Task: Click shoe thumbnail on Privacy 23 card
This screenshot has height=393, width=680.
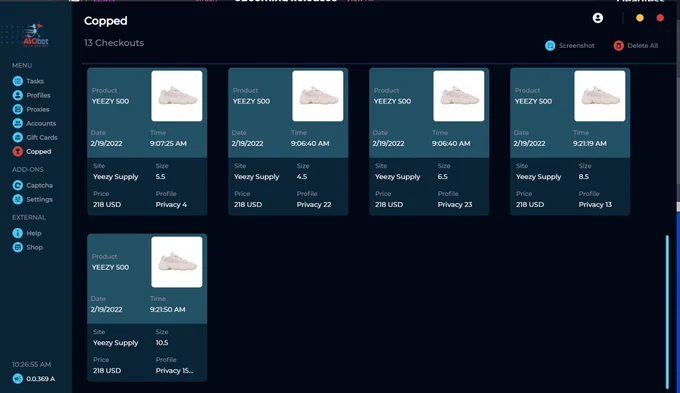Action: click(x=458, y=96)
